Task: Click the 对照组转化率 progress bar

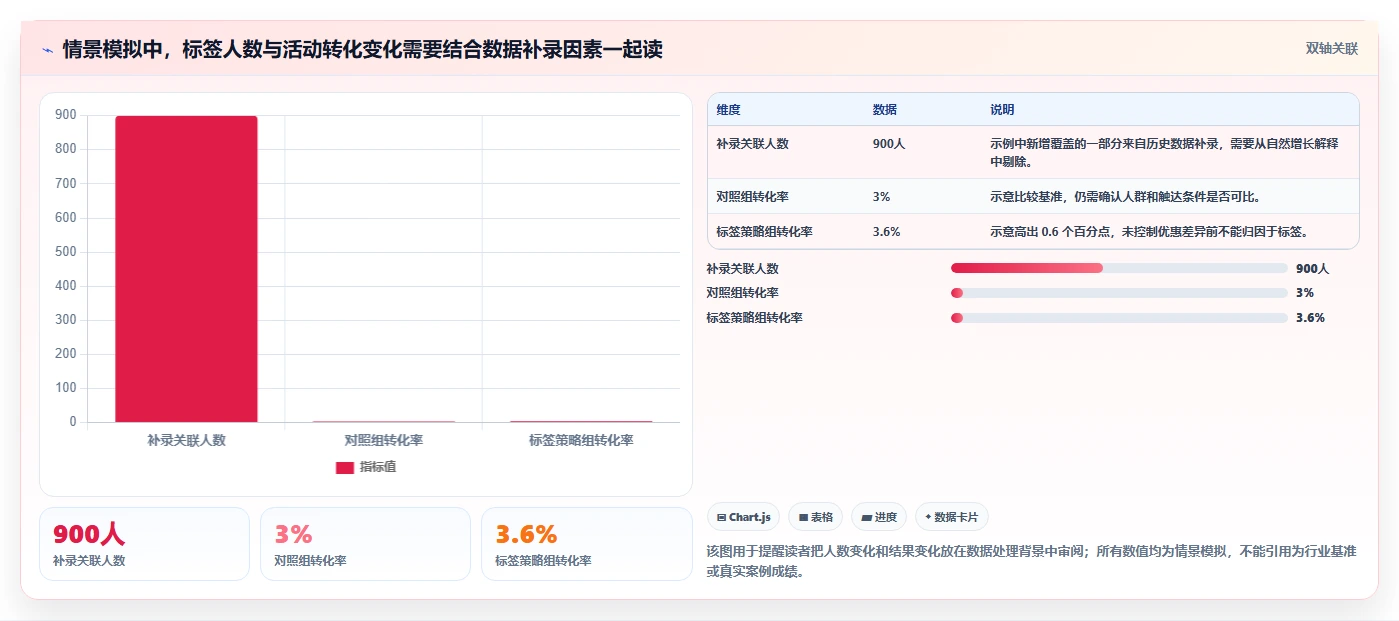Action: pos(1119,293)
